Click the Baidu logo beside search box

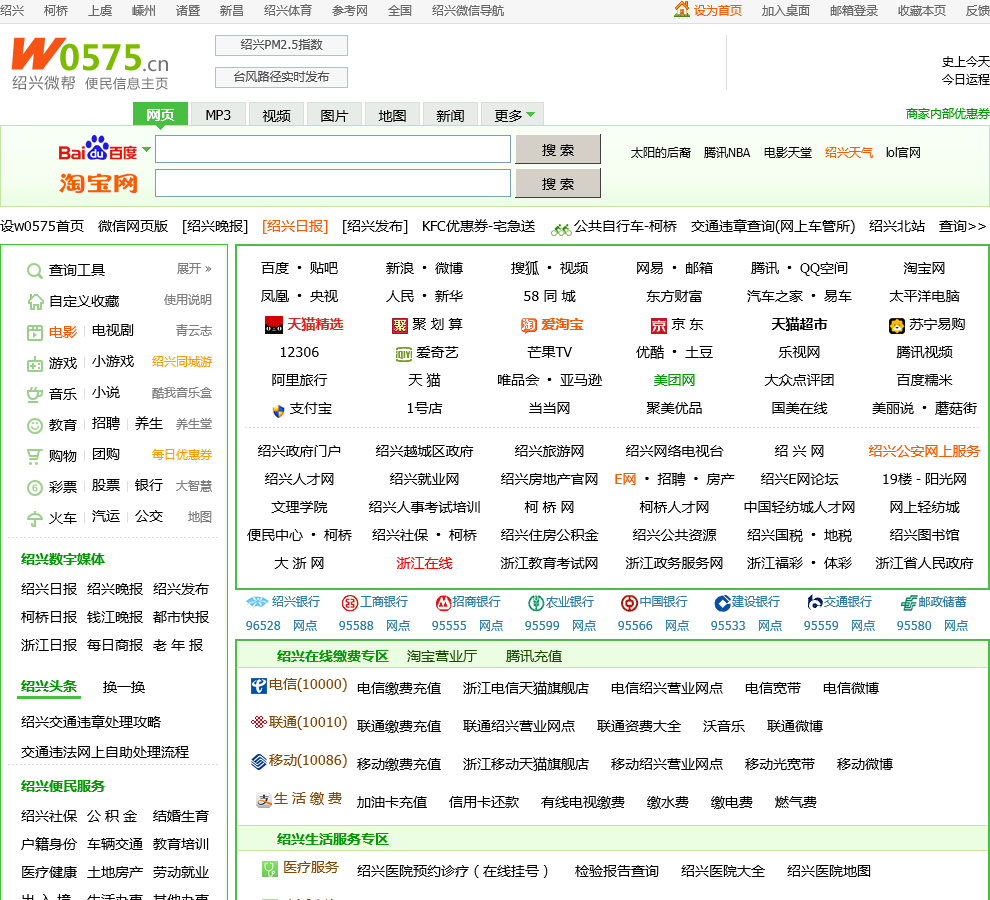tap(97, 150)
